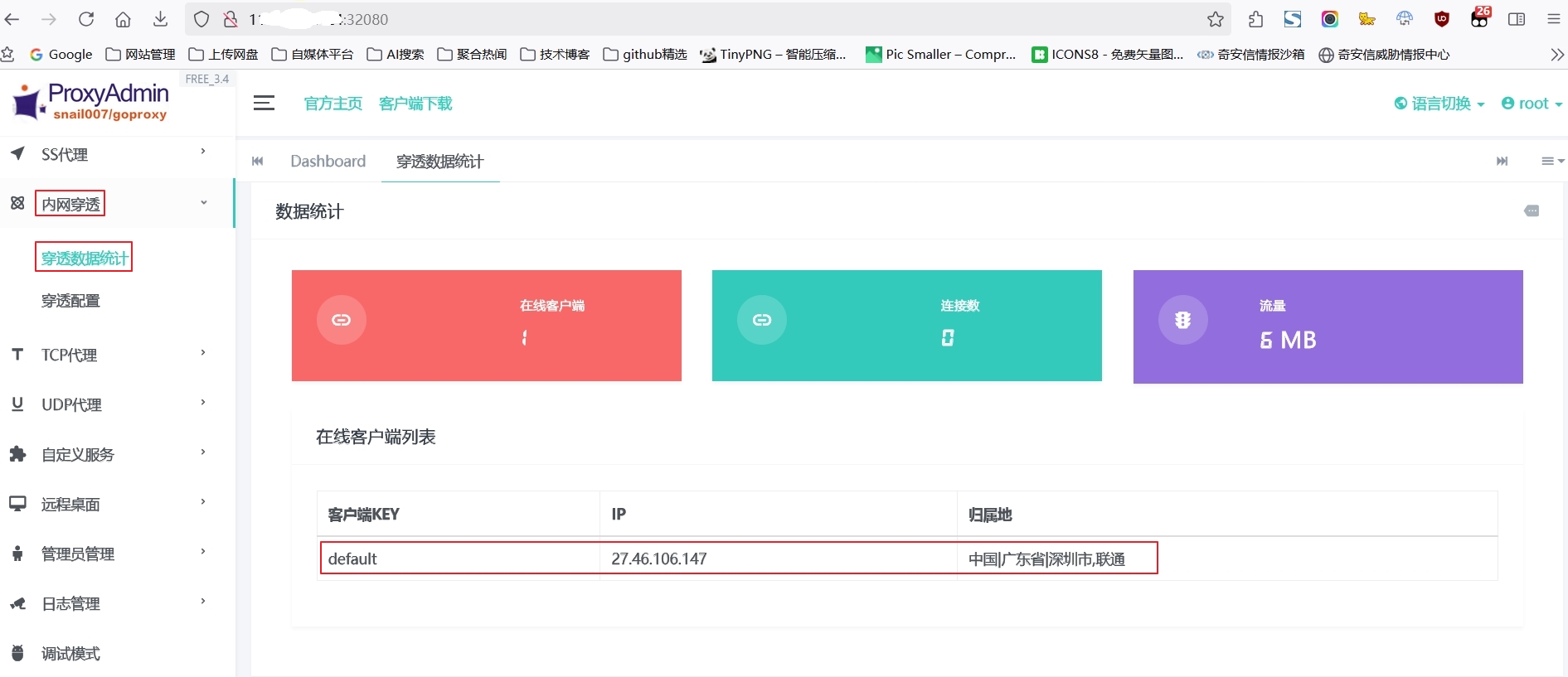
Task: Click the link icon on 在线客户端 card
Action: coord(342,320)
